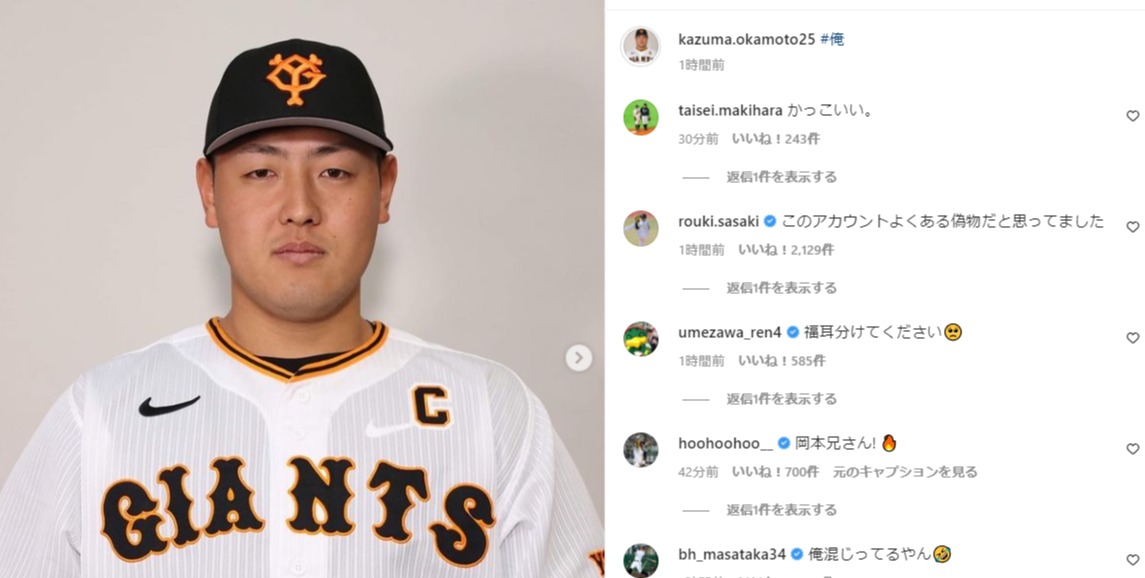The height and width of the screenshot is (578, 1145).
Task: Click the Giants player photo
Action: coord(302,289)
